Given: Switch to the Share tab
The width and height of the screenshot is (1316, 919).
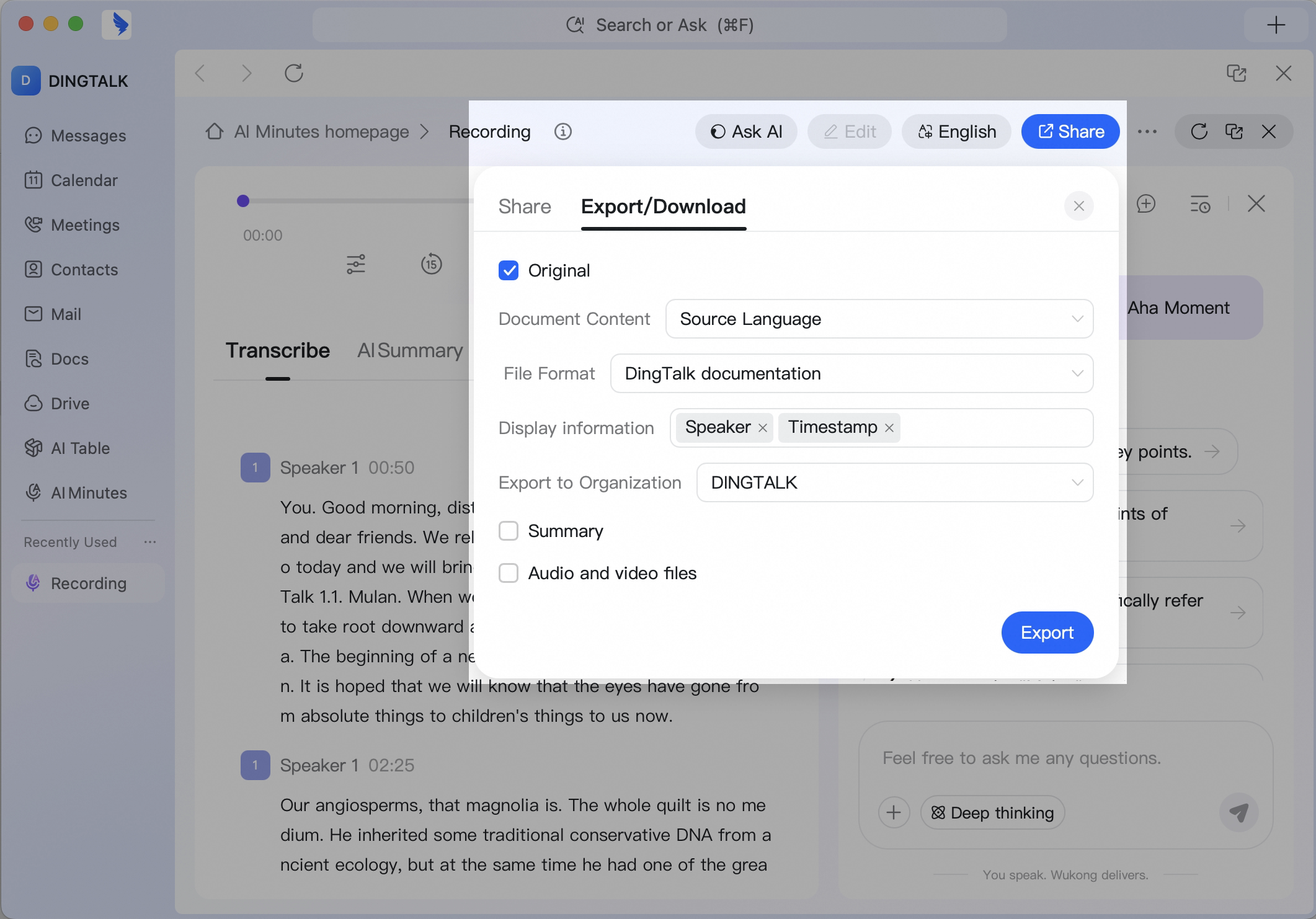Looking at the screenshot, I should pos(525,206).
